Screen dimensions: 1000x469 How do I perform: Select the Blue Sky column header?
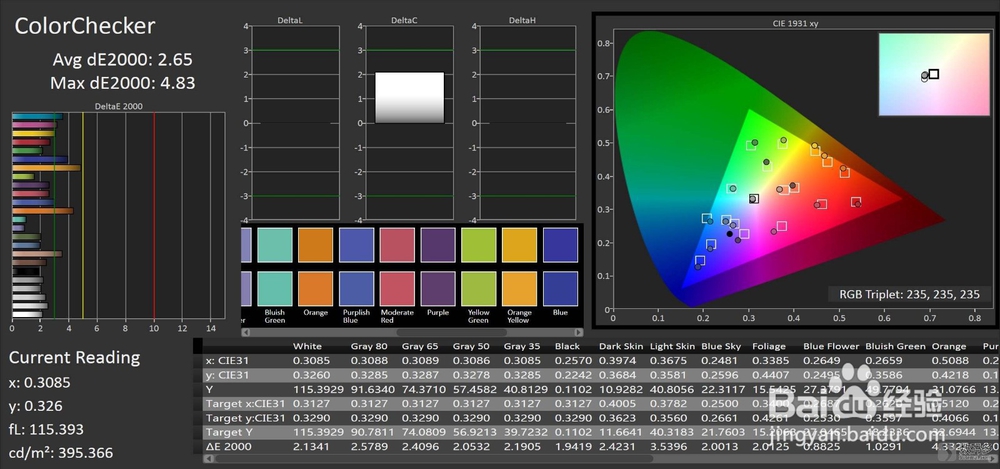click(721, 346)
